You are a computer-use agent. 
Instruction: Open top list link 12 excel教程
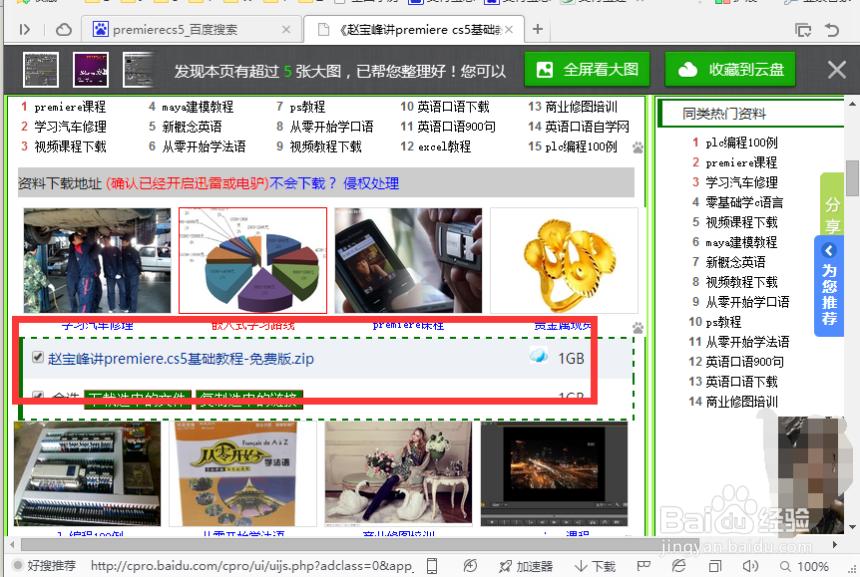[444, 146]
